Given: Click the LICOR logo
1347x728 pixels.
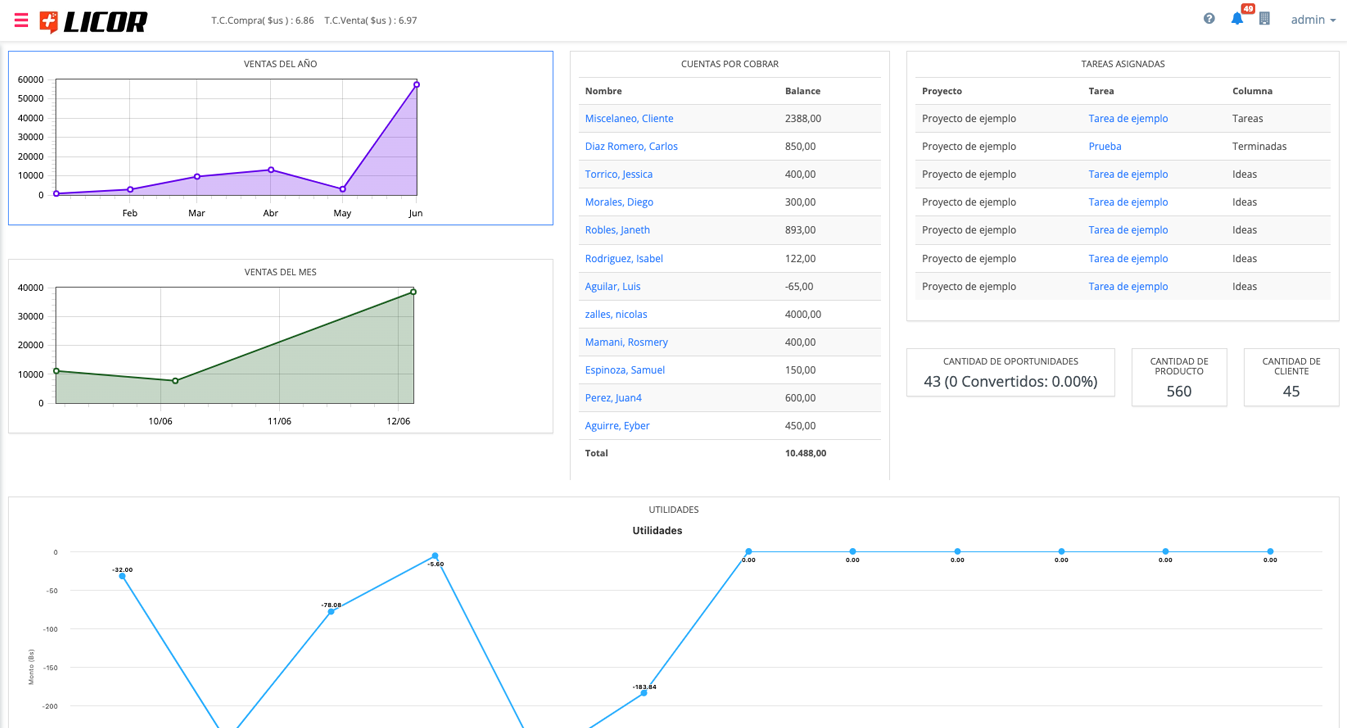Looking at the screenshot, I should [x=93, y=21].
